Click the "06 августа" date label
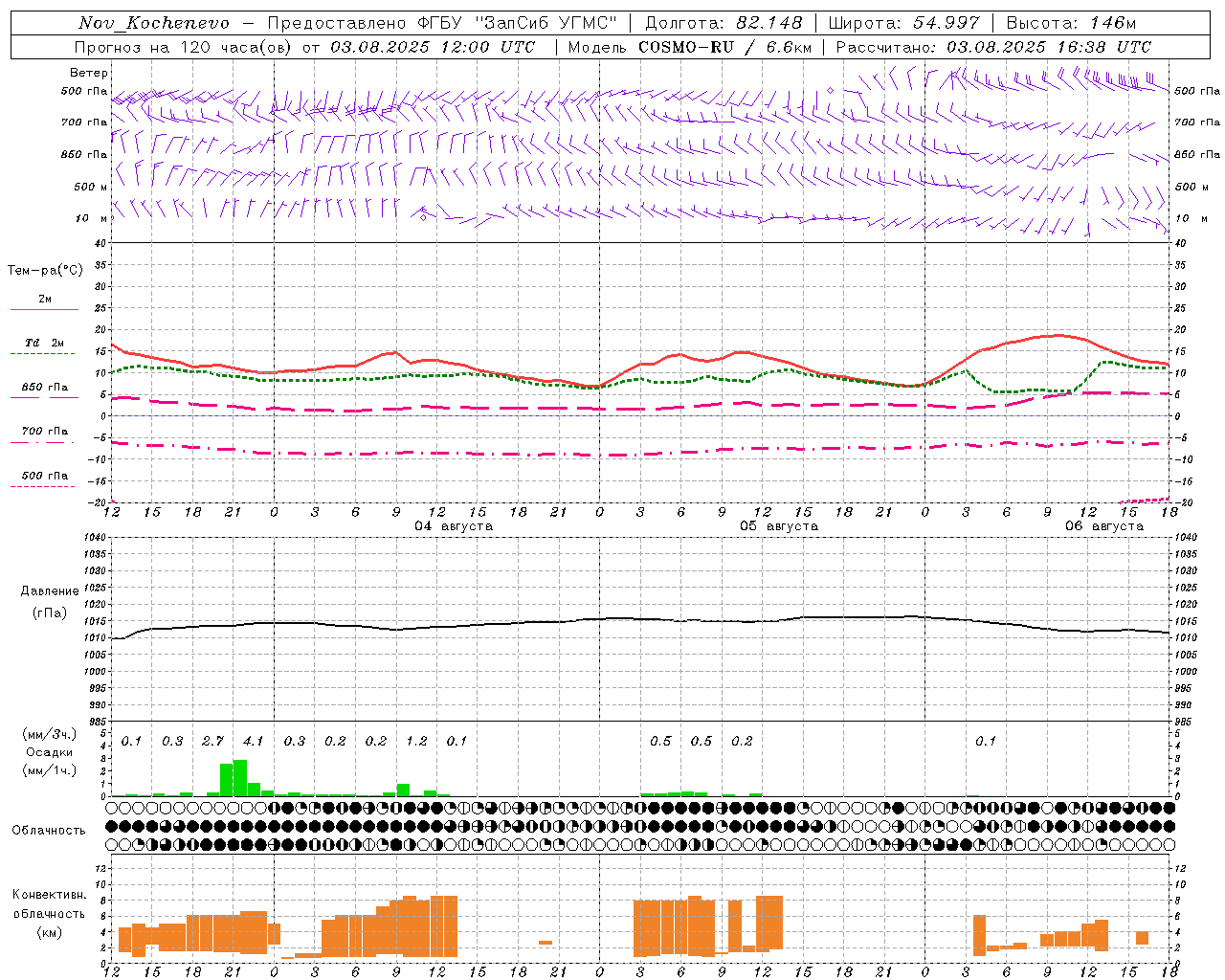 pyautogui.click(x=1104, y=526)
